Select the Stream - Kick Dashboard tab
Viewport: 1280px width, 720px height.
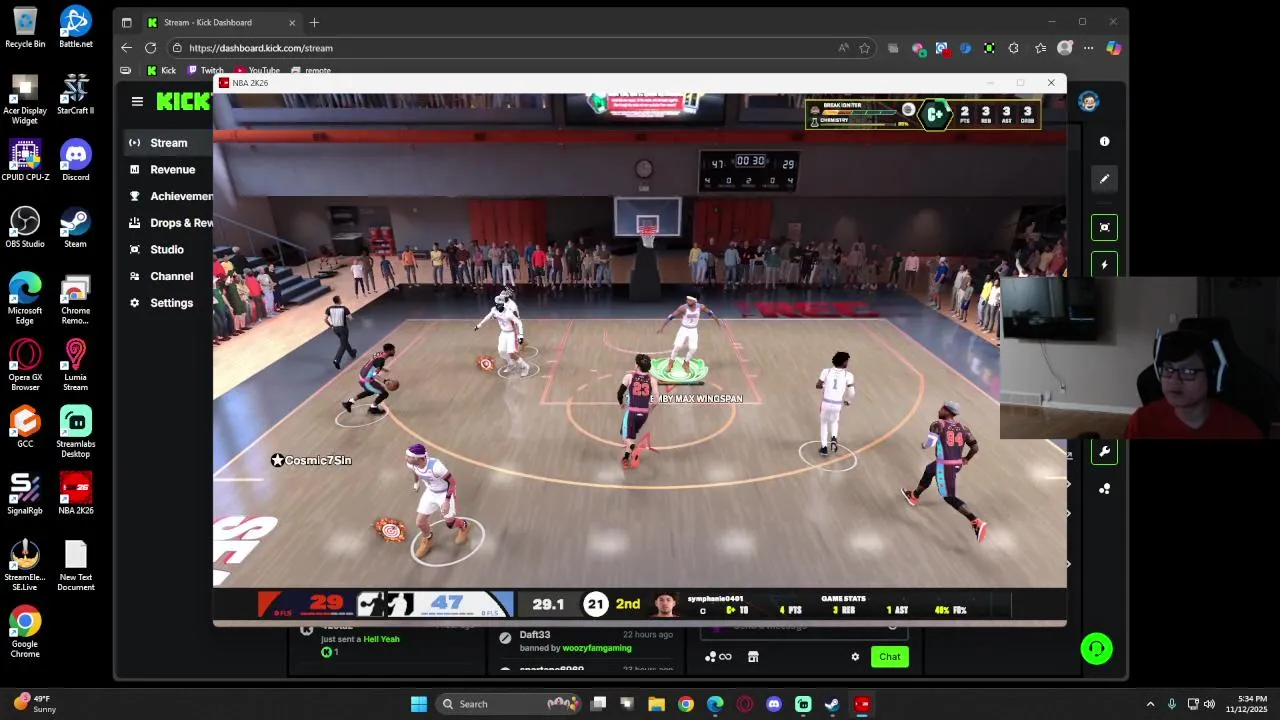click(x=221, y=22)
